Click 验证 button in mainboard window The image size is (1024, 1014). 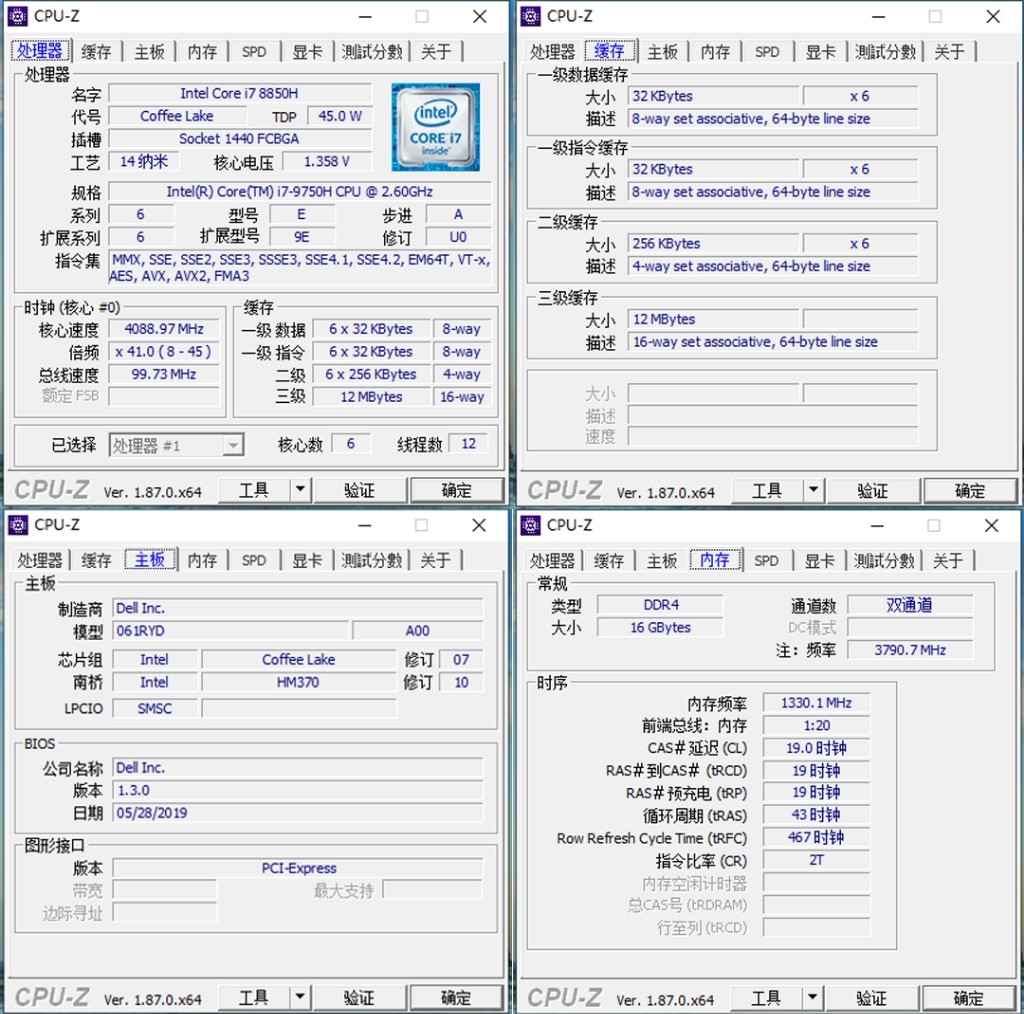tap(360, 998)
